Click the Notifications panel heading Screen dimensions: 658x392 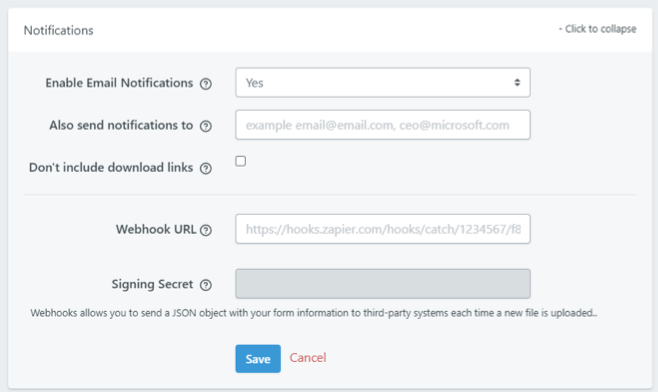click(x=58, y=30)
